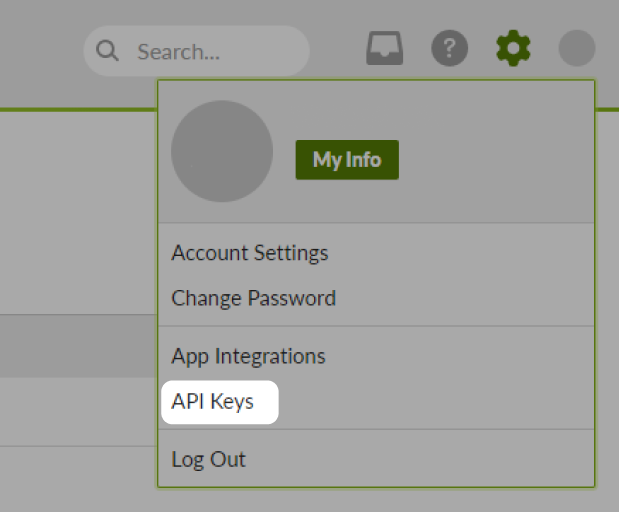Screen dimensions: 619x512
Task: Click empty menu space right of Log Out
Action: [418, 459]
